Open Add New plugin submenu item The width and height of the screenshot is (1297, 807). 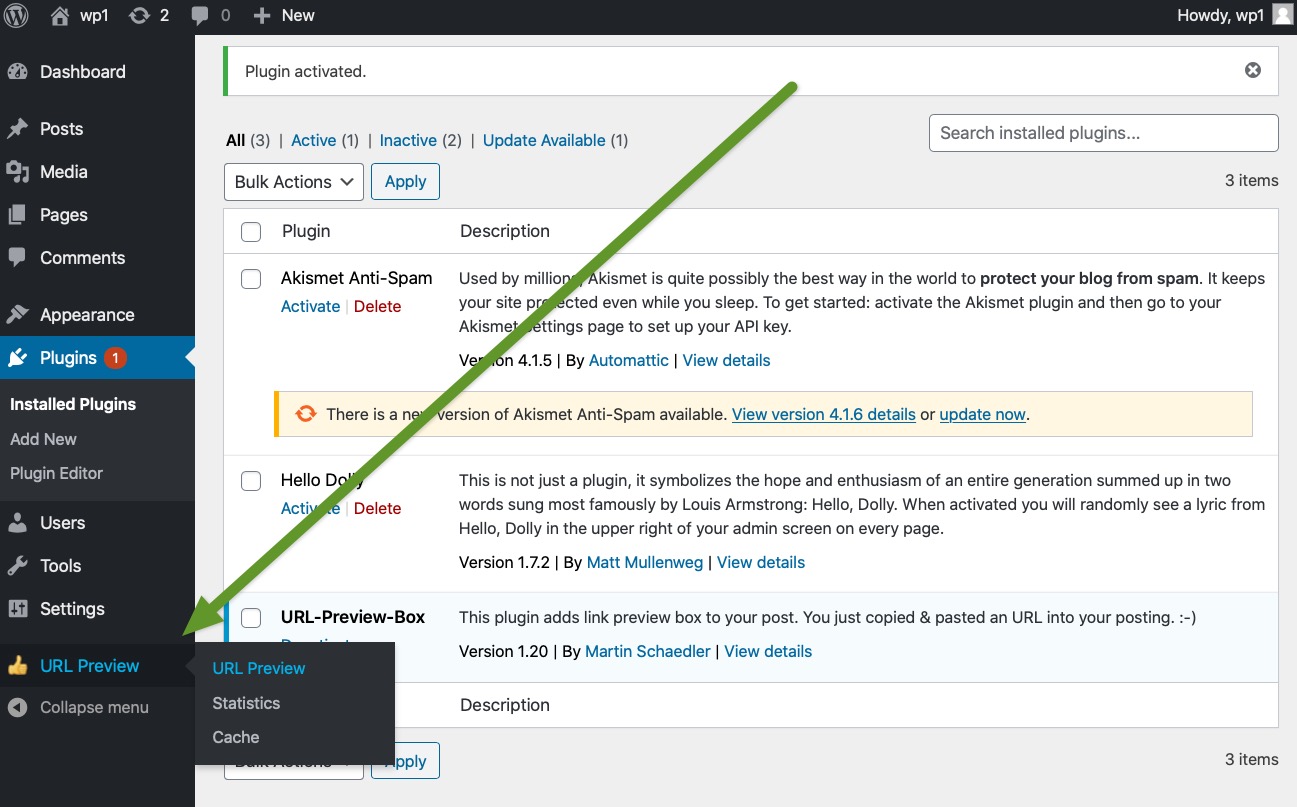click(43, 439)
